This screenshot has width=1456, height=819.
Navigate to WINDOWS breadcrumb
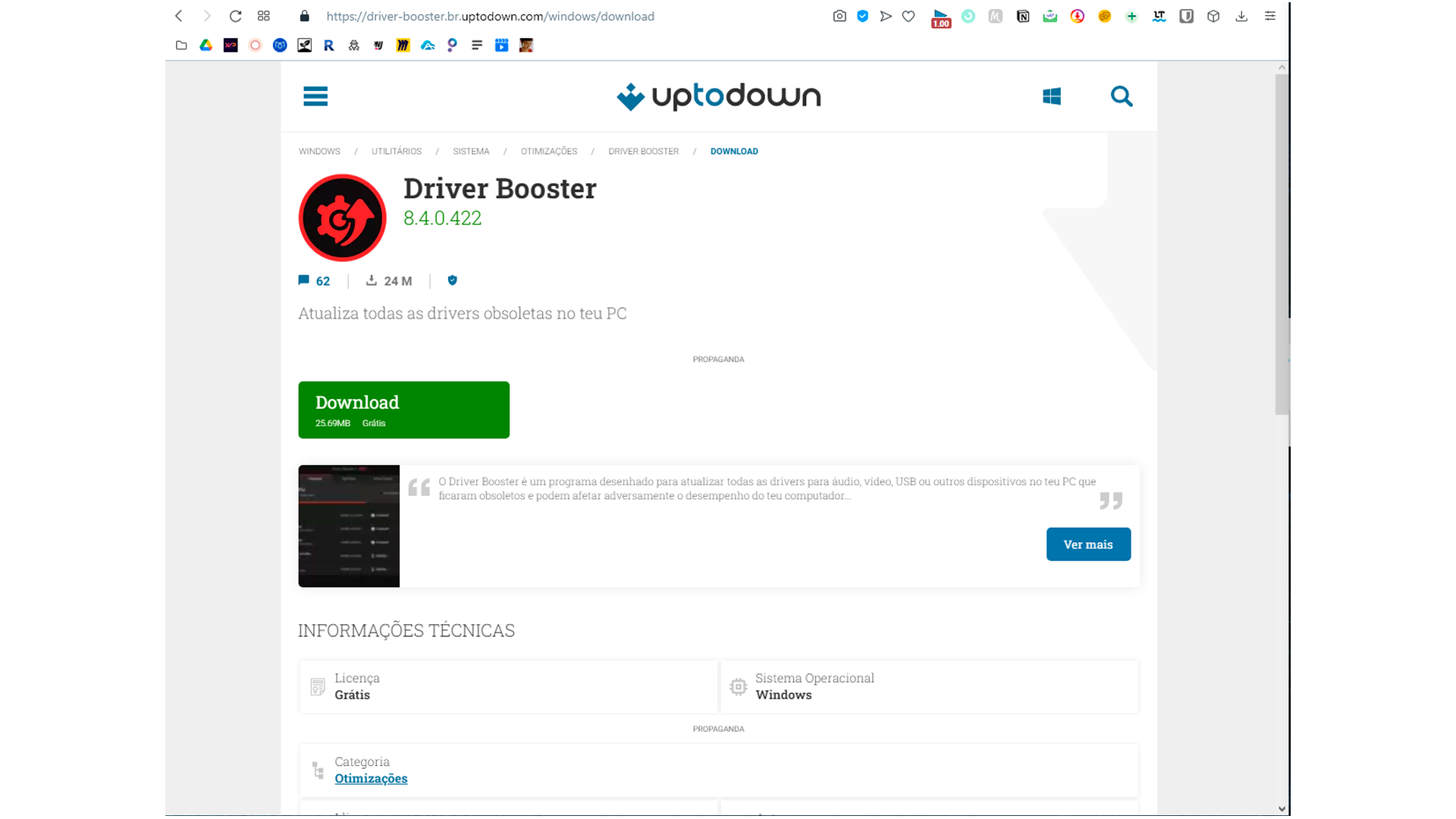(319, 152)
